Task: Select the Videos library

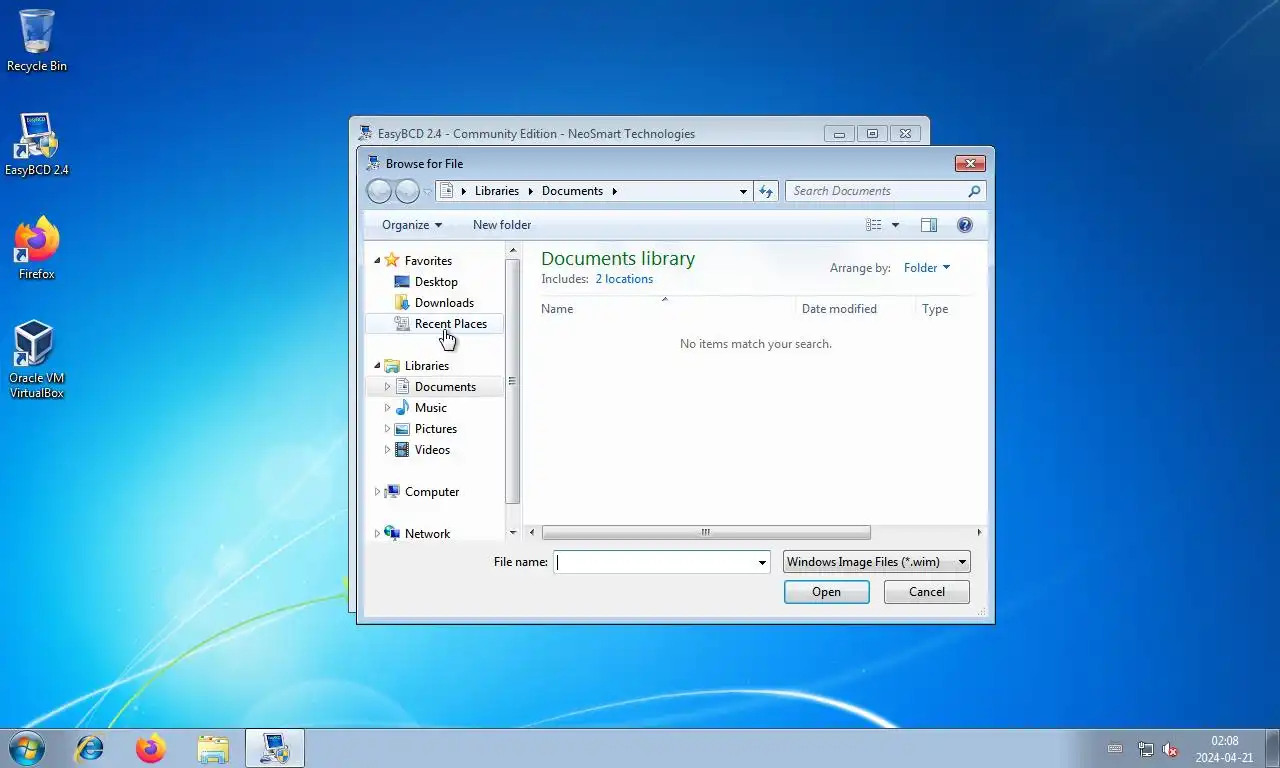Action: click(x=432, y=450)
